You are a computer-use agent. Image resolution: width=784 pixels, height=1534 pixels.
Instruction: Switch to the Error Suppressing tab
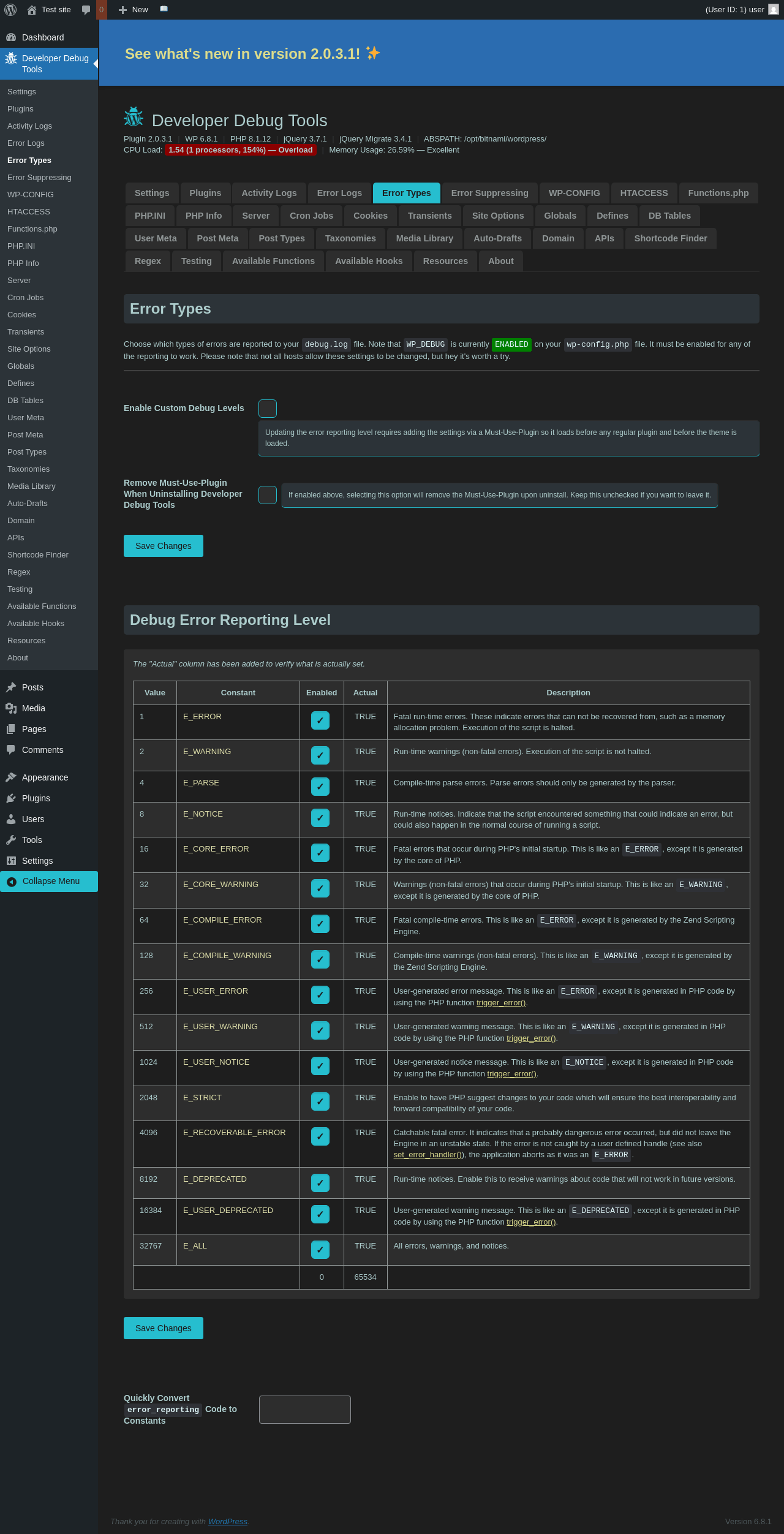tap(490, 193)
